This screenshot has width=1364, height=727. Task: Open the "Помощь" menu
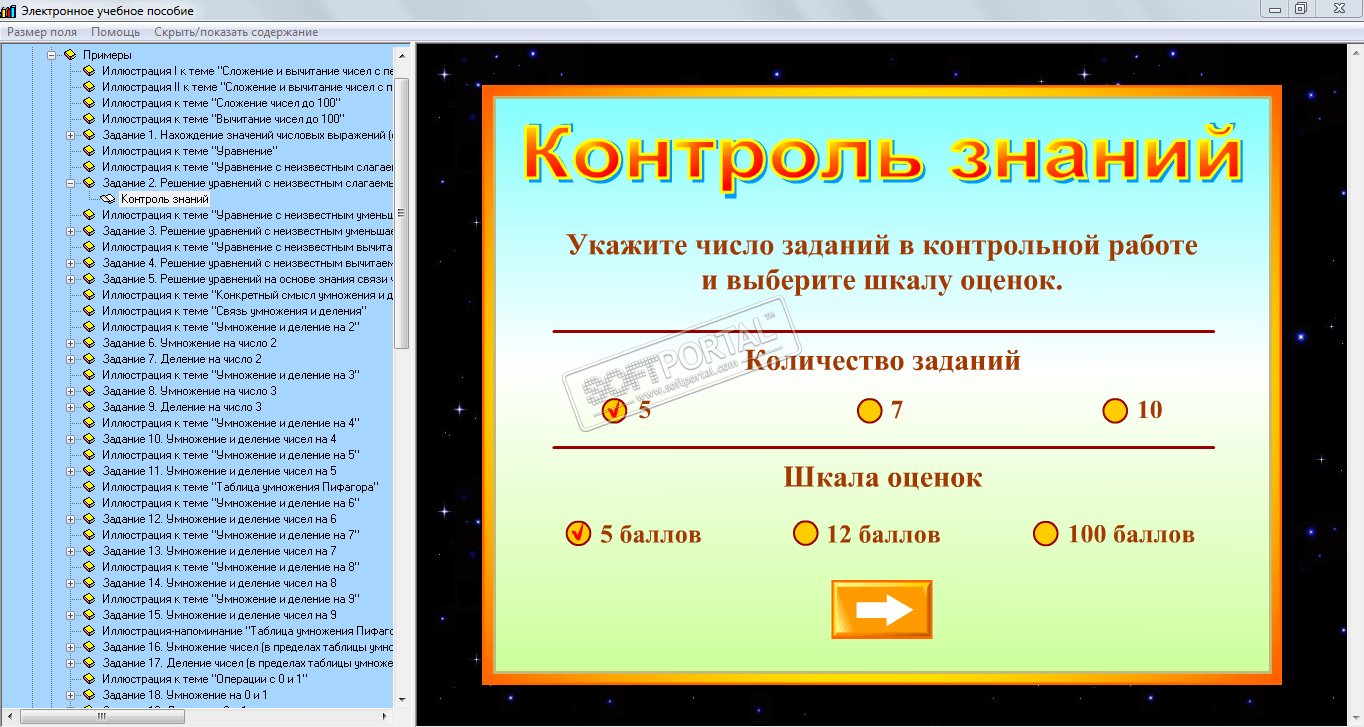[115, 32]
